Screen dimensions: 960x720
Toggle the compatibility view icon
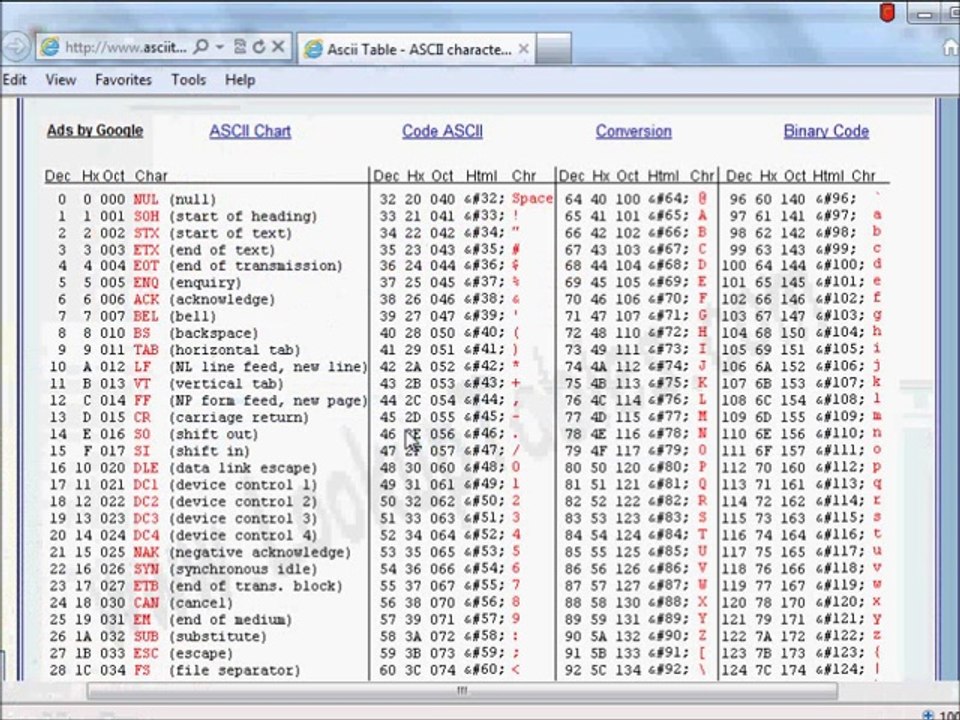[x=240, y=47]
